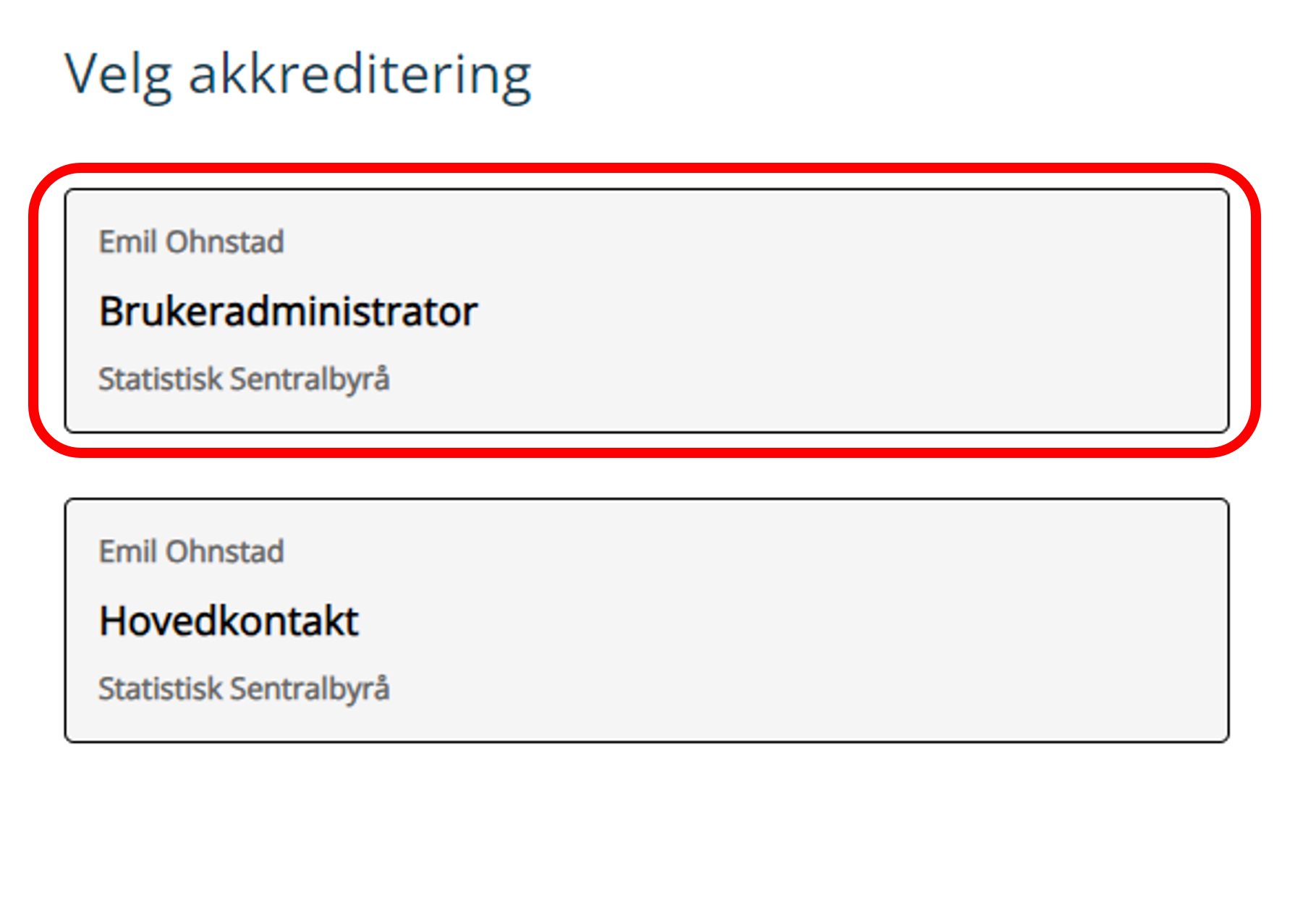Click Emil Ohnstad name in Brukeradministrator card
This screenshot has height=918, width=1316.
191,242
